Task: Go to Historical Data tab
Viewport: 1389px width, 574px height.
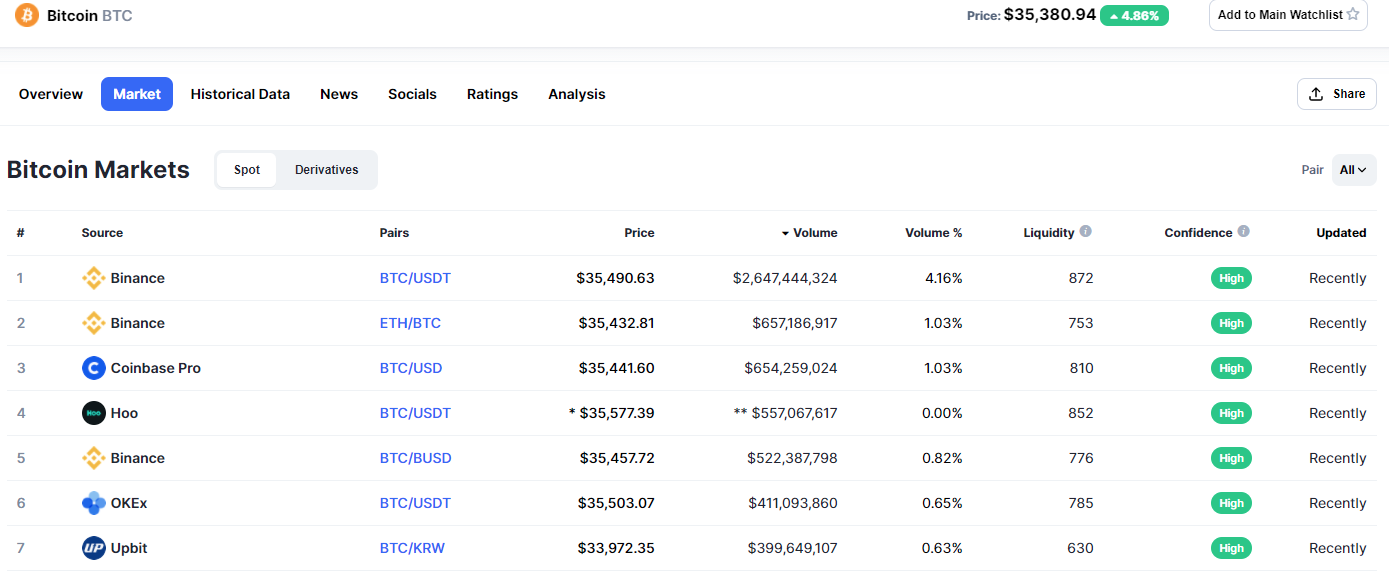Action: (x=240, y=94)
